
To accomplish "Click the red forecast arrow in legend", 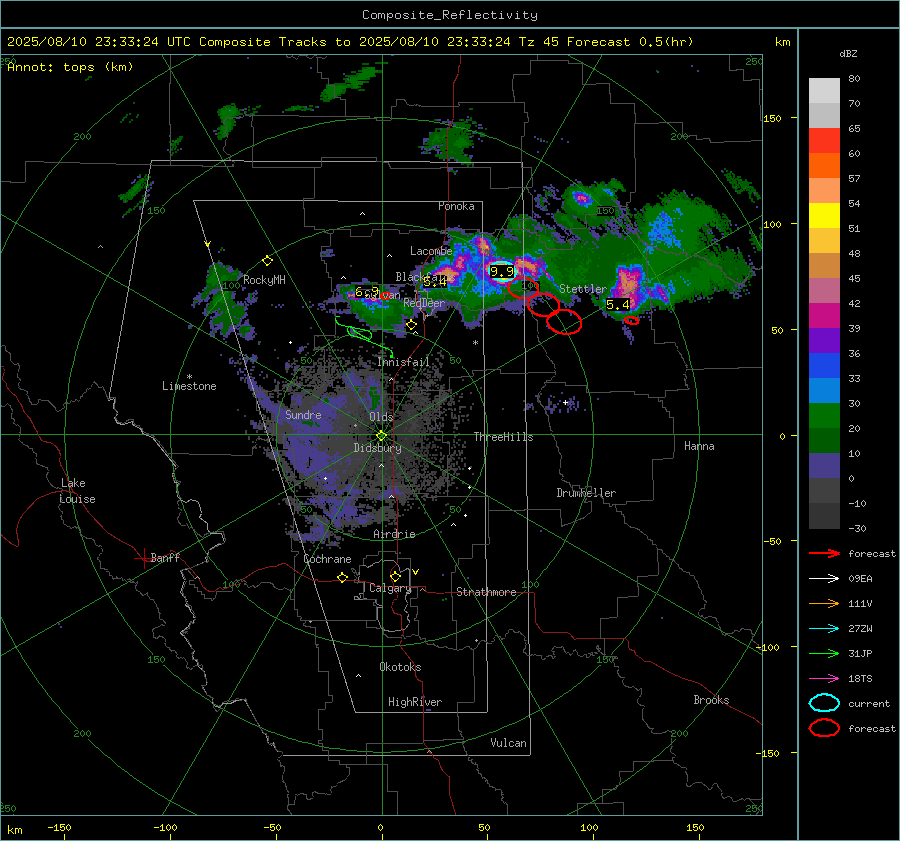I will pyautogui.click(x=824, y=553).
